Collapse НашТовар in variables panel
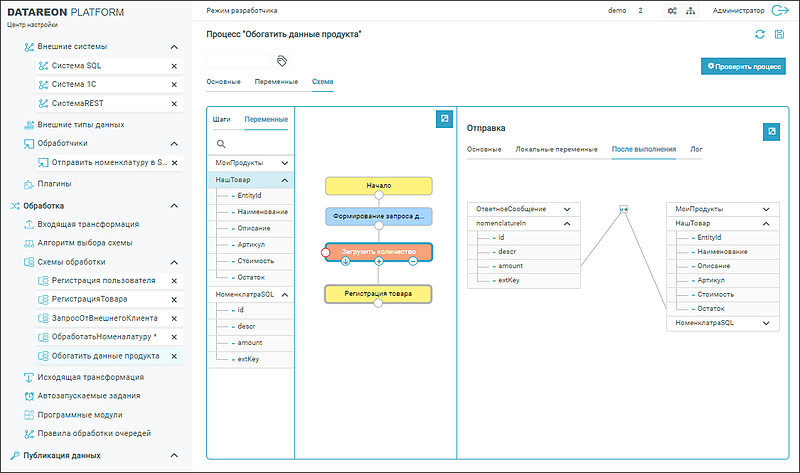 [x=285, y=180]
